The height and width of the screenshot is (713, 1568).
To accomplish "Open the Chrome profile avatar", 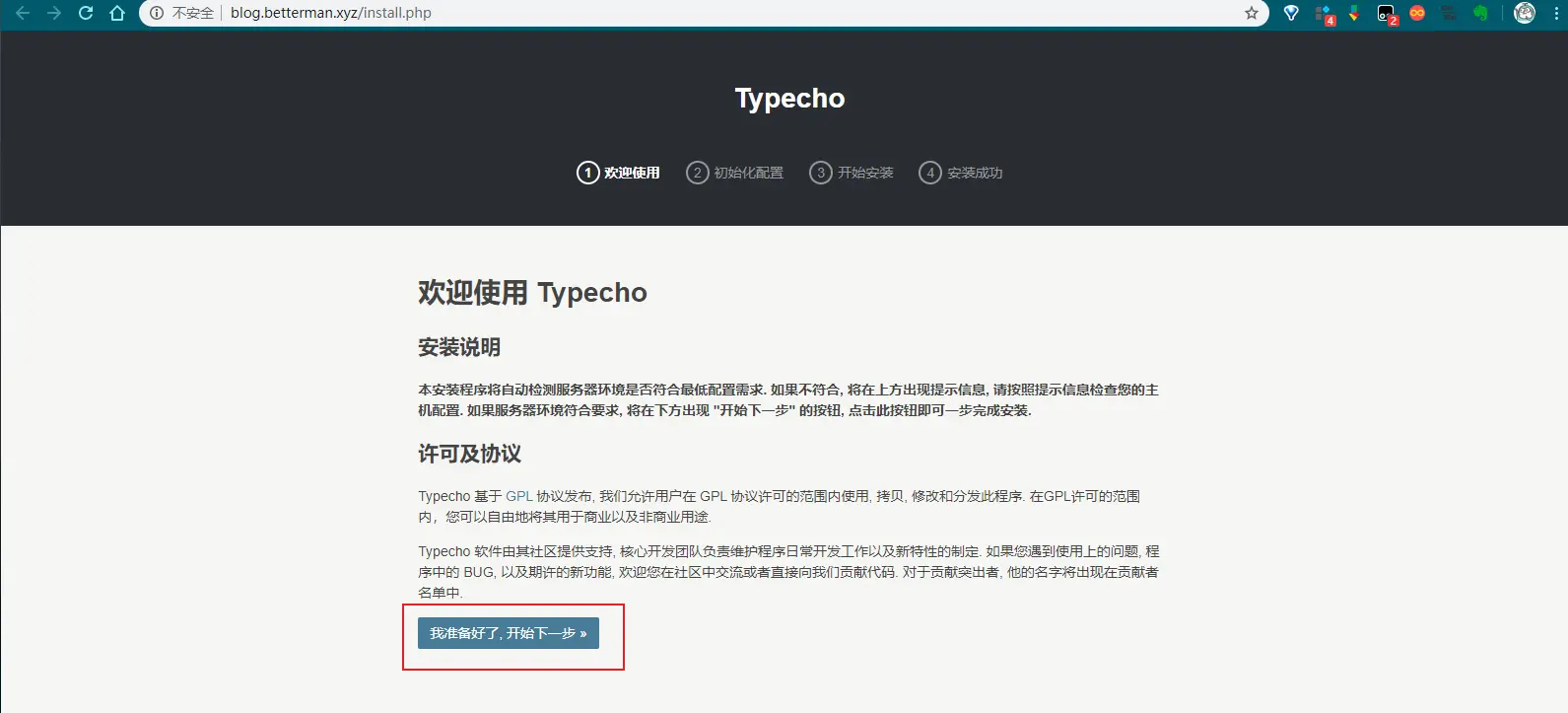I will pyautogui.click(x=1525, y=13).
